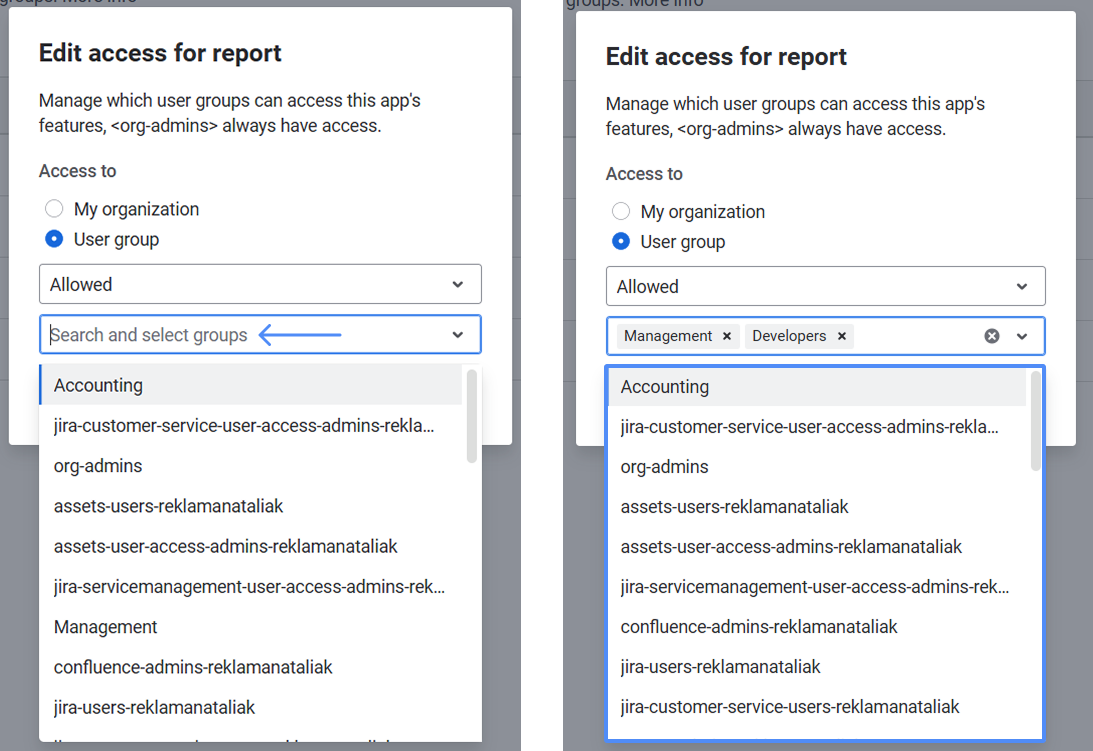Choose User group radio in right dialog
Image resolution: width=1093 pixels, height=751 pixels.
point(621,242)
